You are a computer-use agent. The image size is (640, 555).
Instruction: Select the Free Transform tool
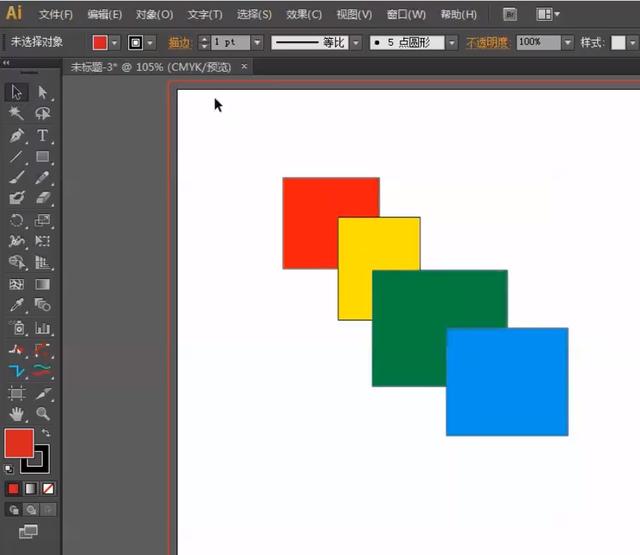tap(42, 241)
